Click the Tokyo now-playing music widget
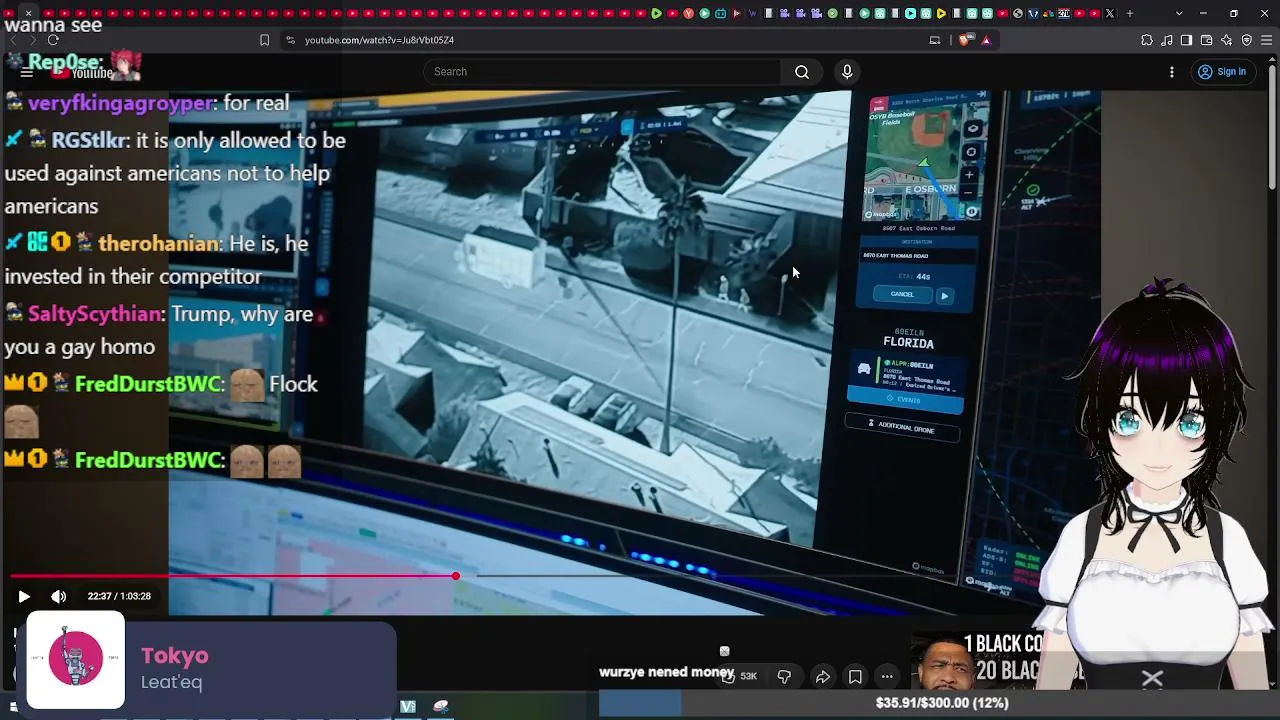 click(211, 664)
